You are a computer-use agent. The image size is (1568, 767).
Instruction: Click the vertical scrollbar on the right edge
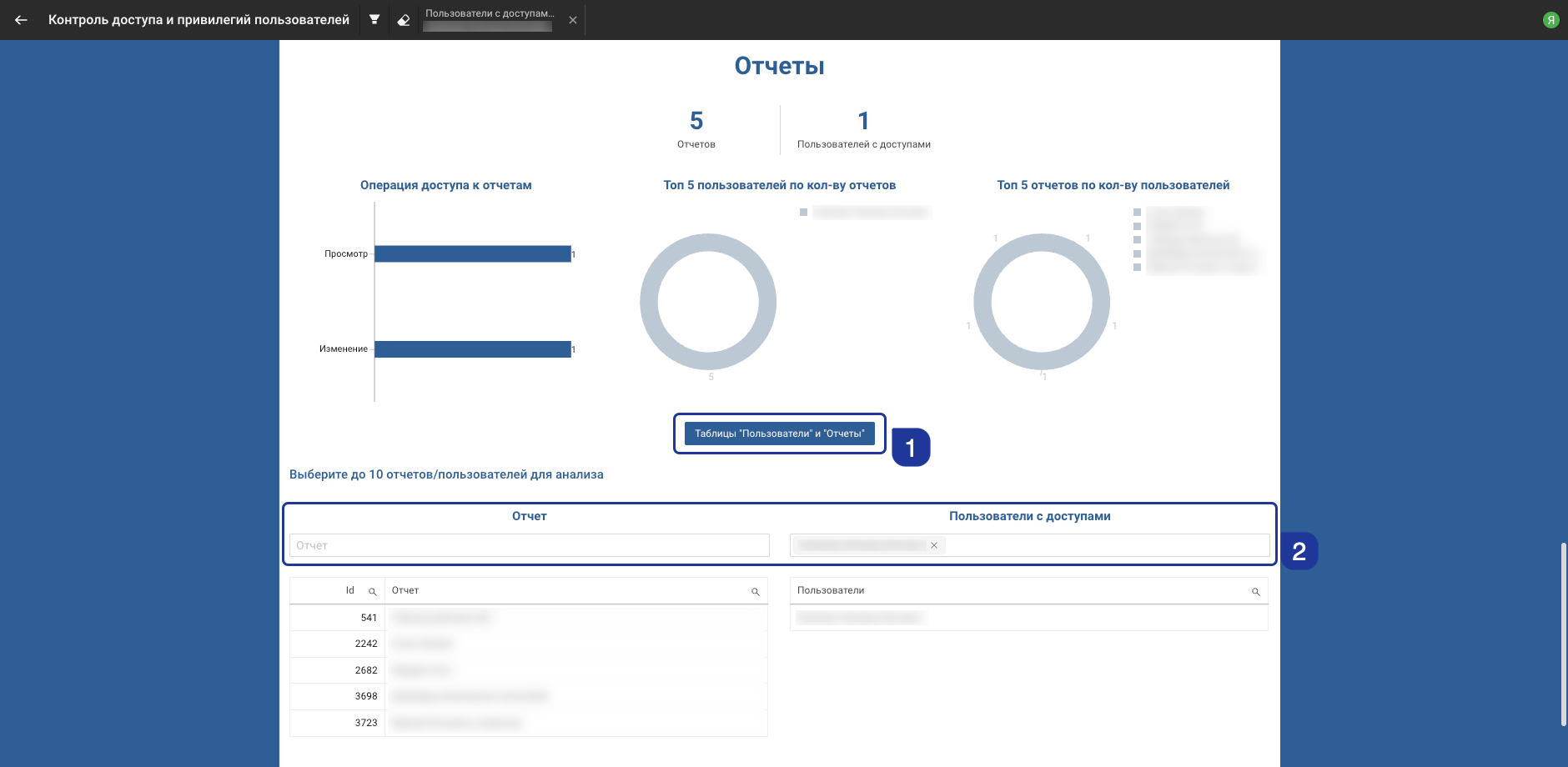1563,634
